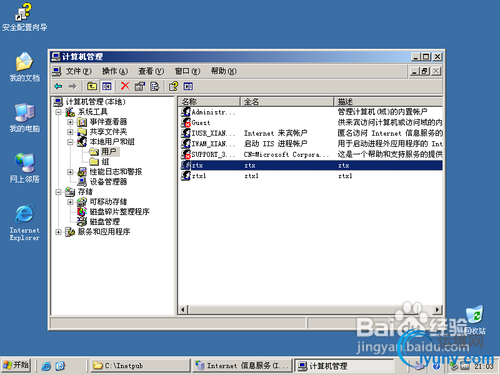This screenshot has height=375, width=500.
Task: Click 计算机管理 taskbar button
Action: tap(344, 366)
